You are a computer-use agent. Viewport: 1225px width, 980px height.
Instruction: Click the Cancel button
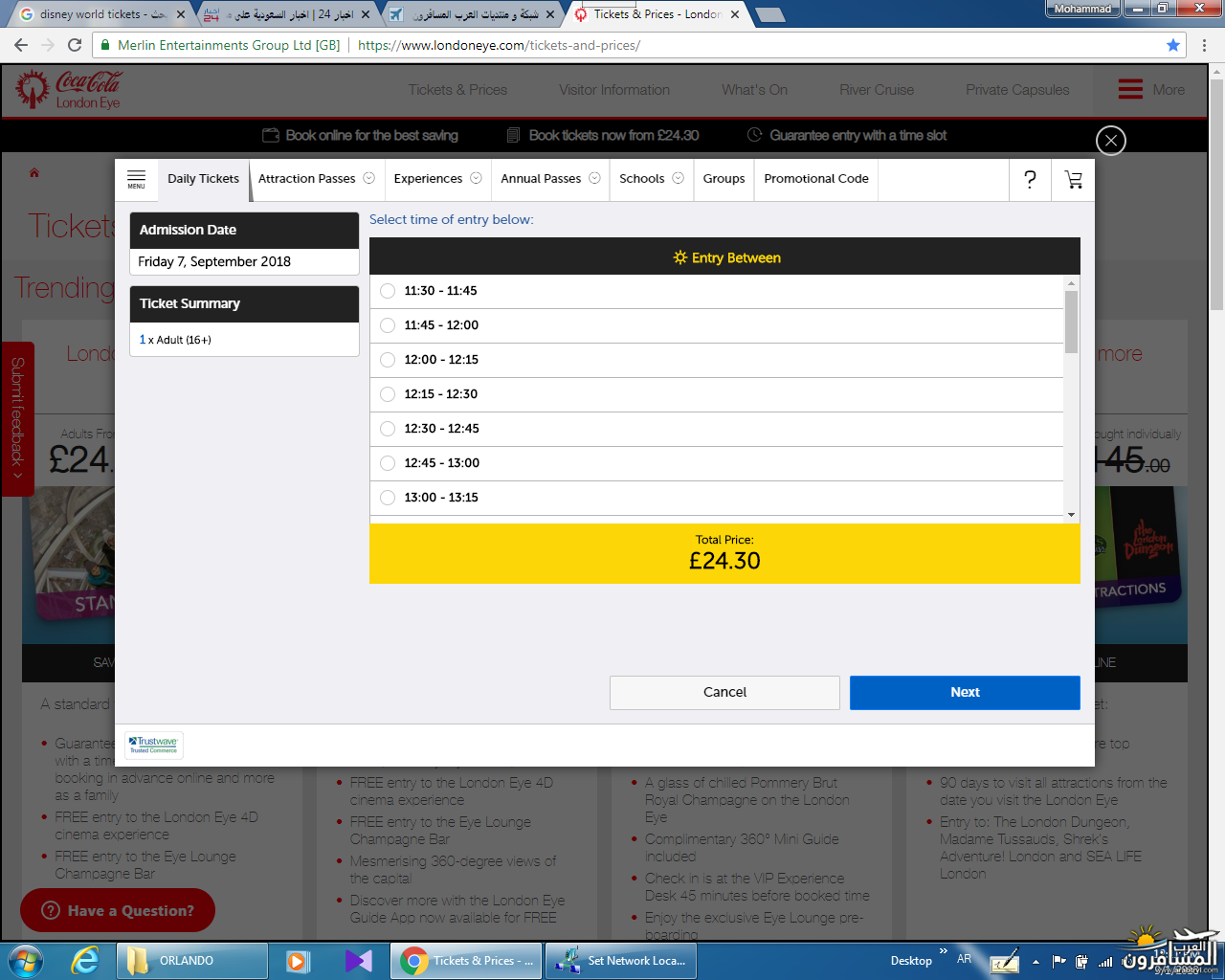(724, 693)
